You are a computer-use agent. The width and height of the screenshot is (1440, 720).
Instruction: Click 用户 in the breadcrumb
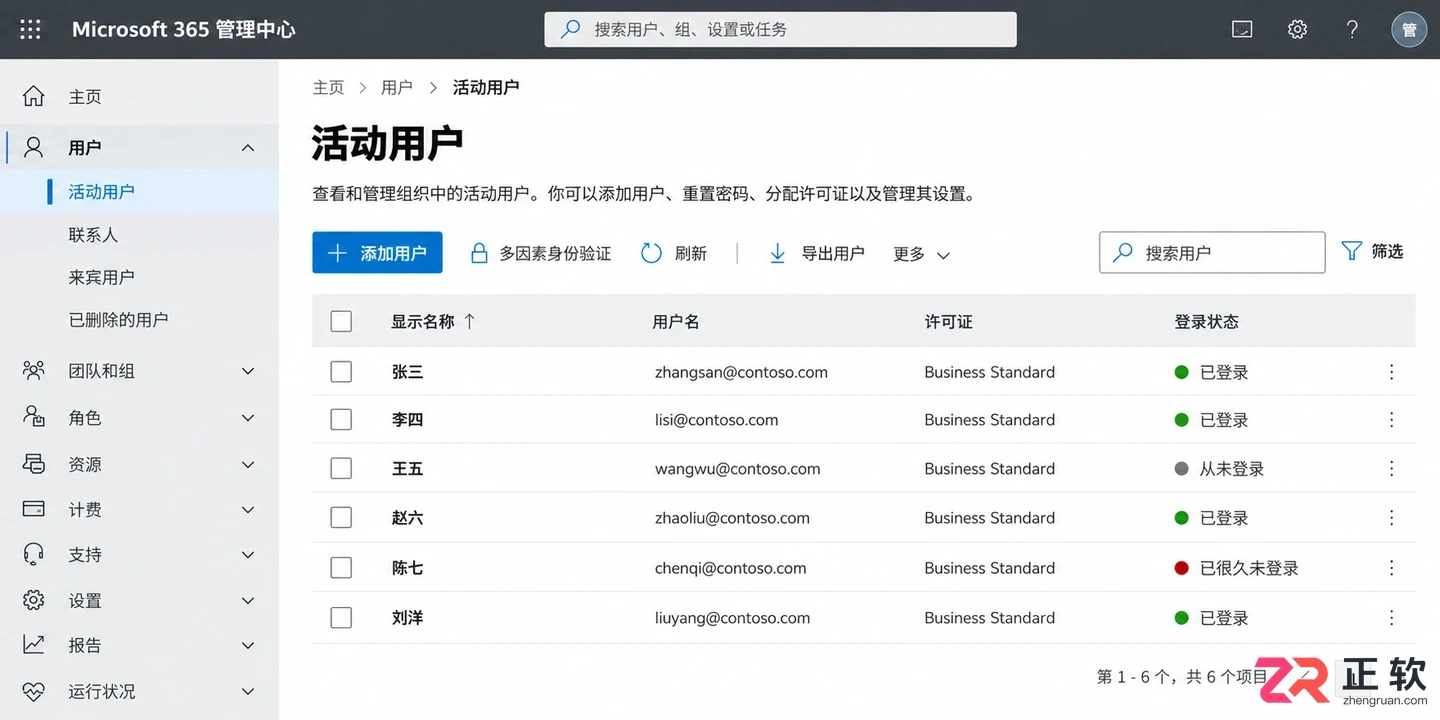397,87
